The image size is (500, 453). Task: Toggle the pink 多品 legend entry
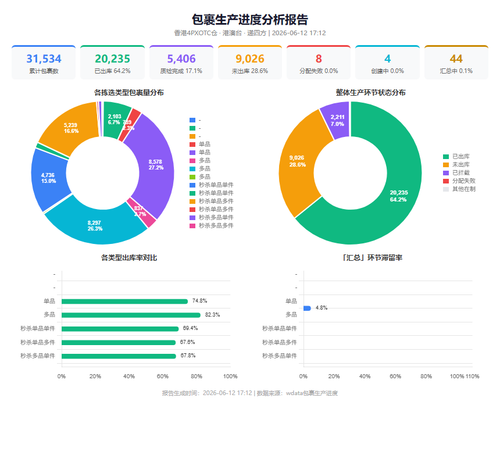[x=200, y=161]
